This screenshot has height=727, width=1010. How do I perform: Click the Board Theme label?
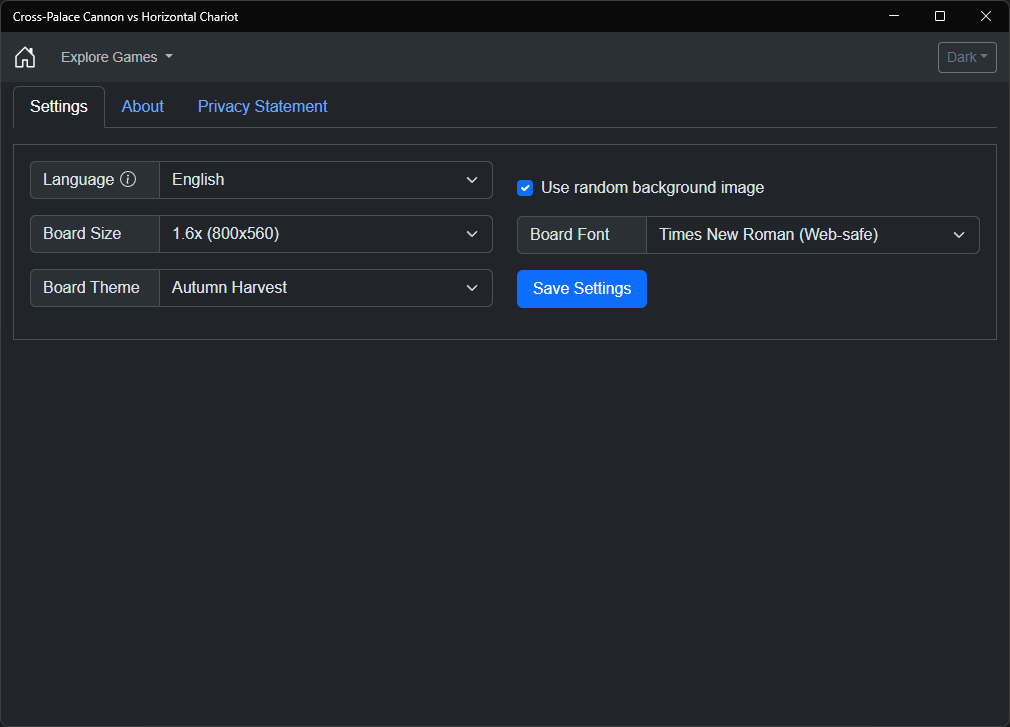coord(91,287)
